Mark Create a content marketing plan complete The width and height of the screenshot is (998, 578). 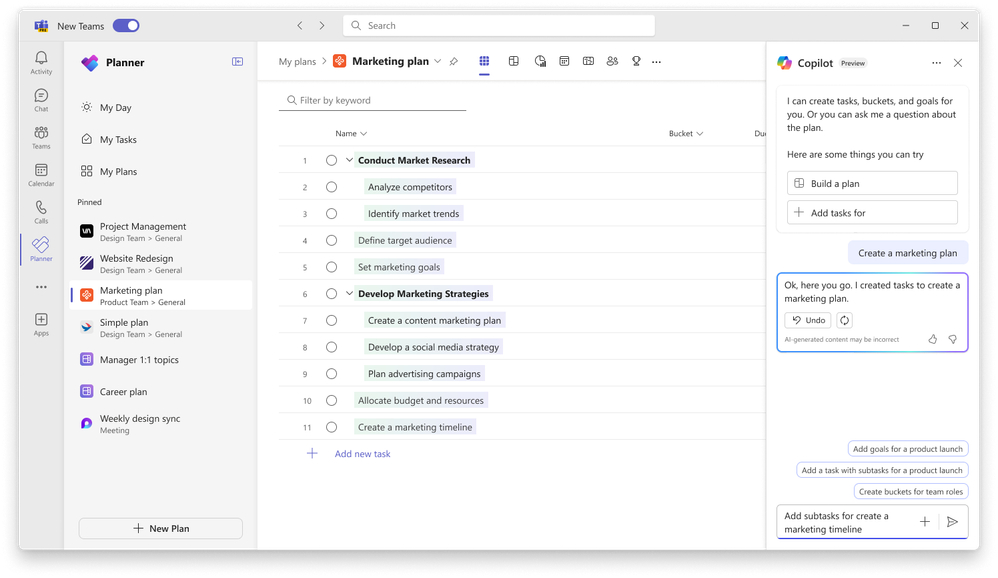332,321
